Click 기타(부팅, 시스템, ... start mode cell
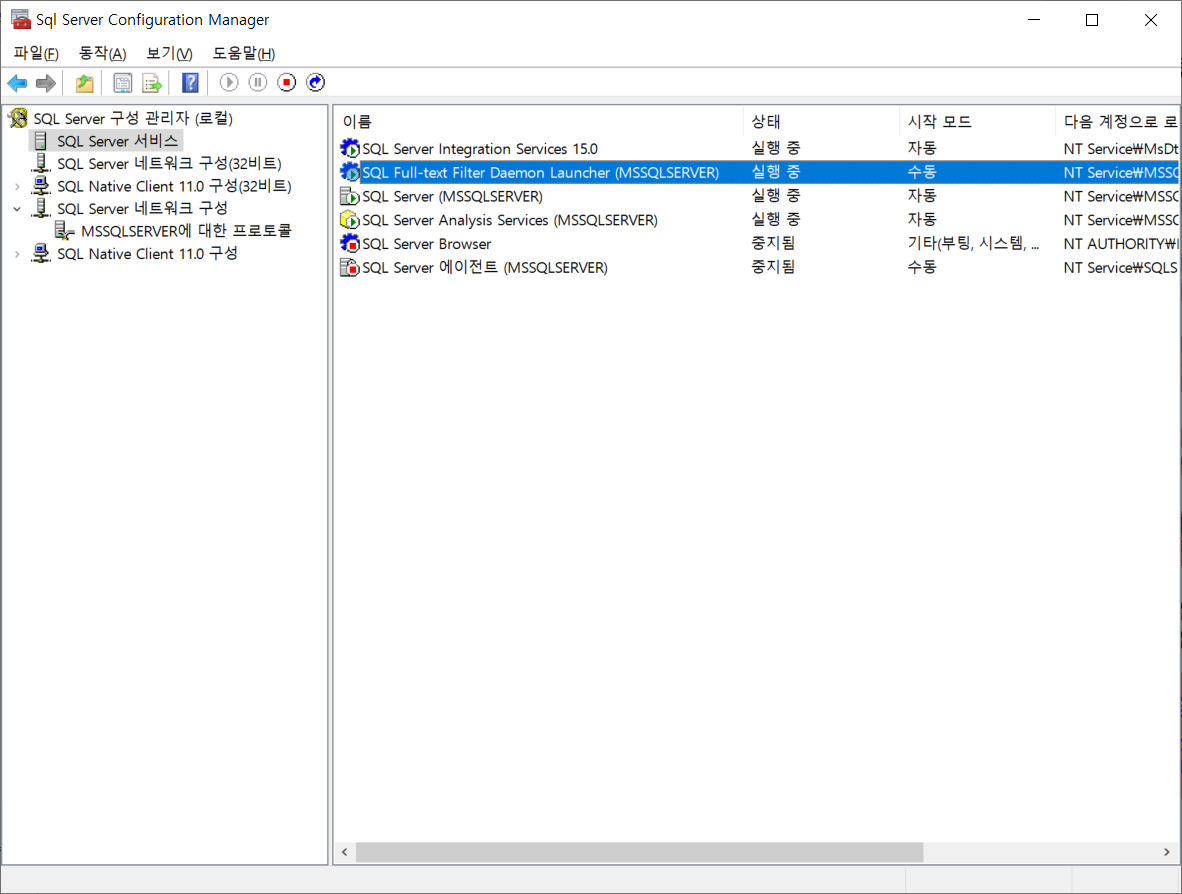Viewport: 1182px width, 894px height. tap(973, 243)
